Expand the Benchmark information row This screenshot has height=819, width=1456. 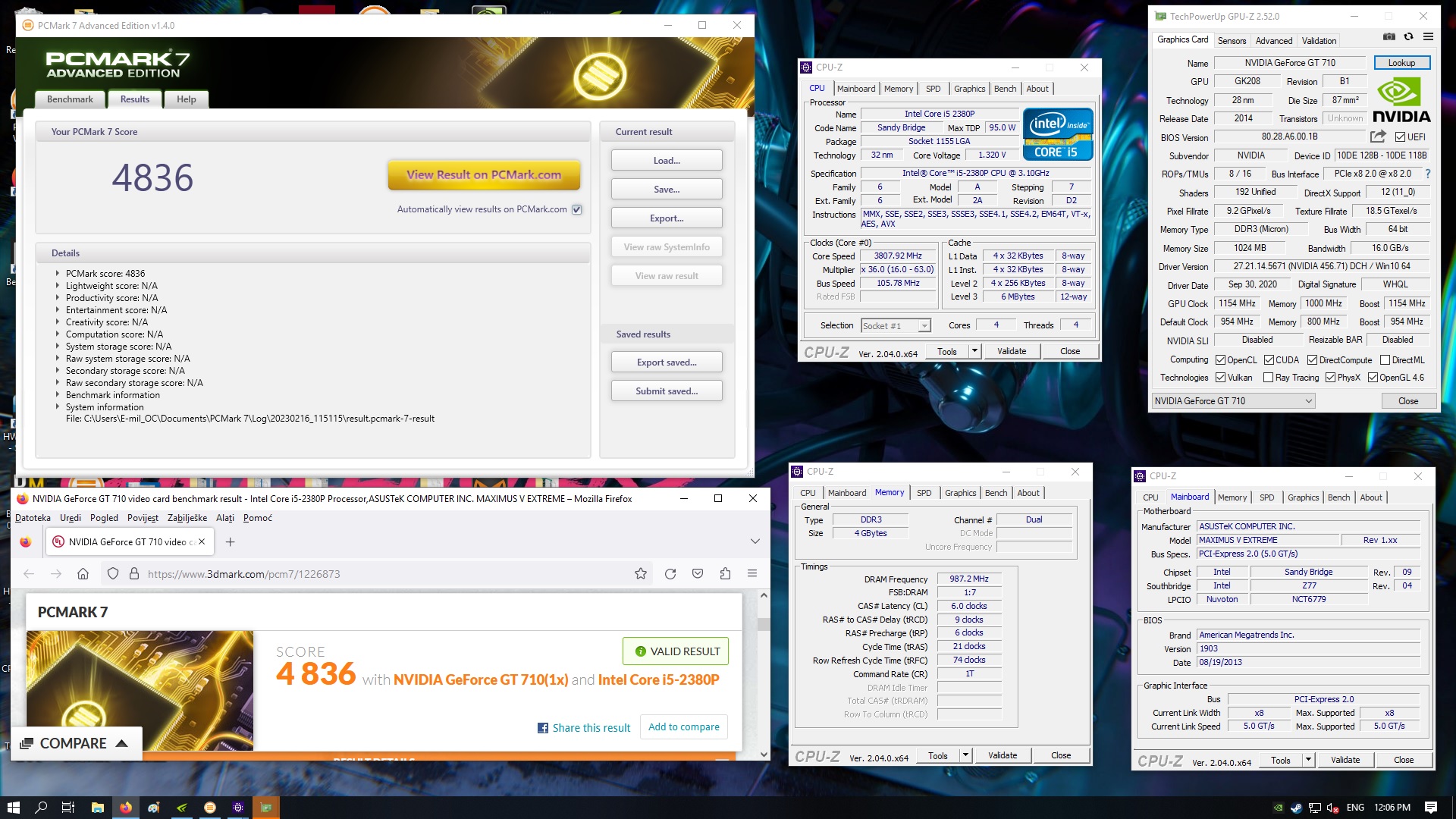(57, 395)
